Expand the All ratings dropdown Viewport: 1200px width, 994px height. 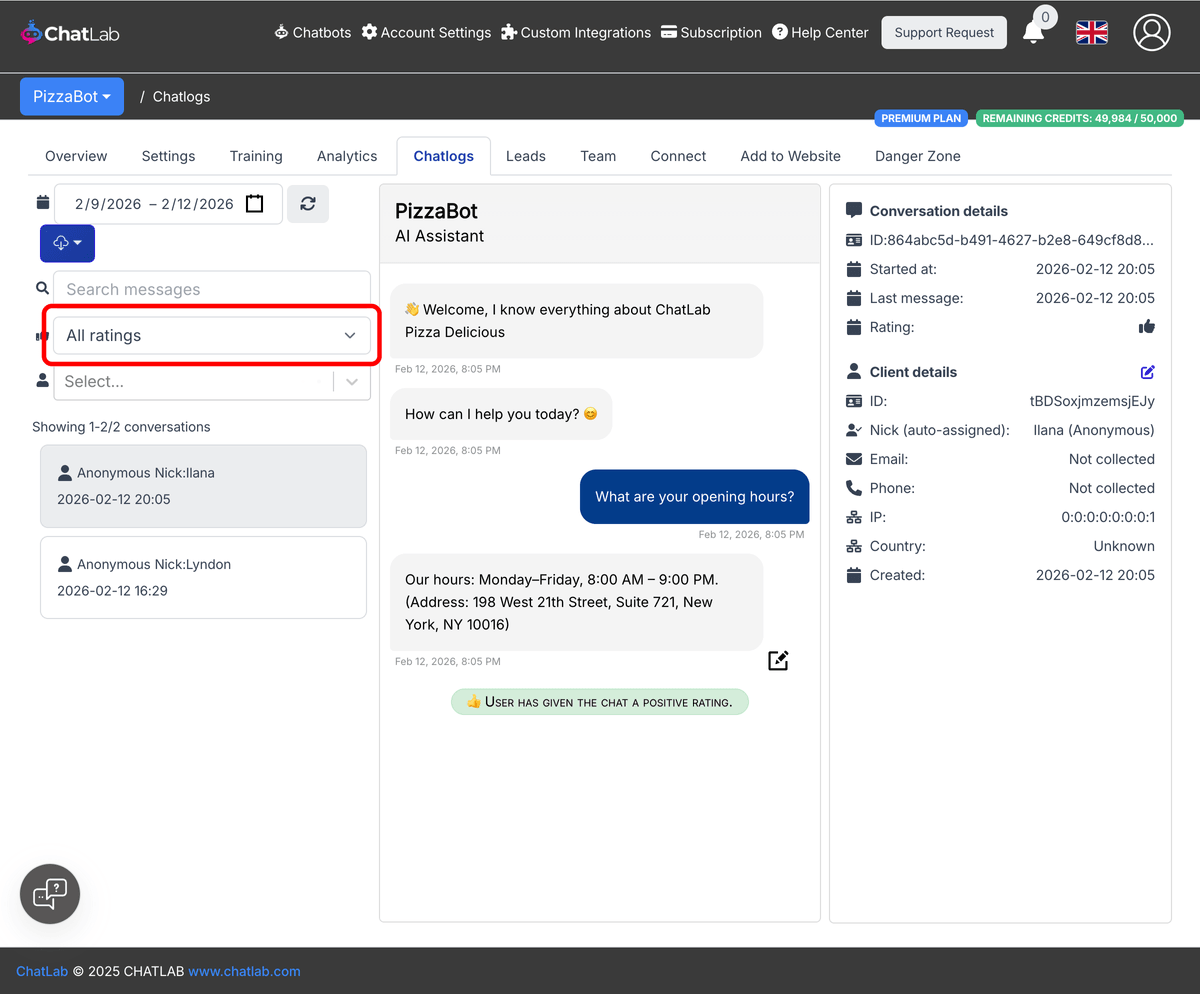[211, 336]
